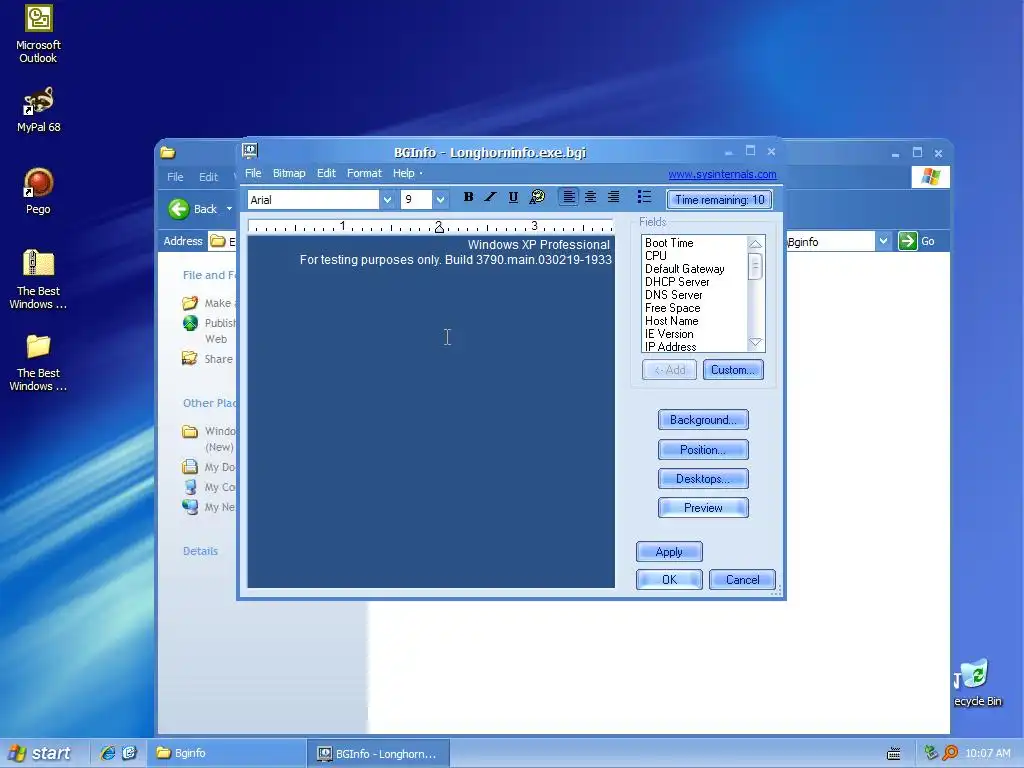The image size is (1024, 768).
Task: Click the Publish to Web task icon
Action: [x=190, y=323]
